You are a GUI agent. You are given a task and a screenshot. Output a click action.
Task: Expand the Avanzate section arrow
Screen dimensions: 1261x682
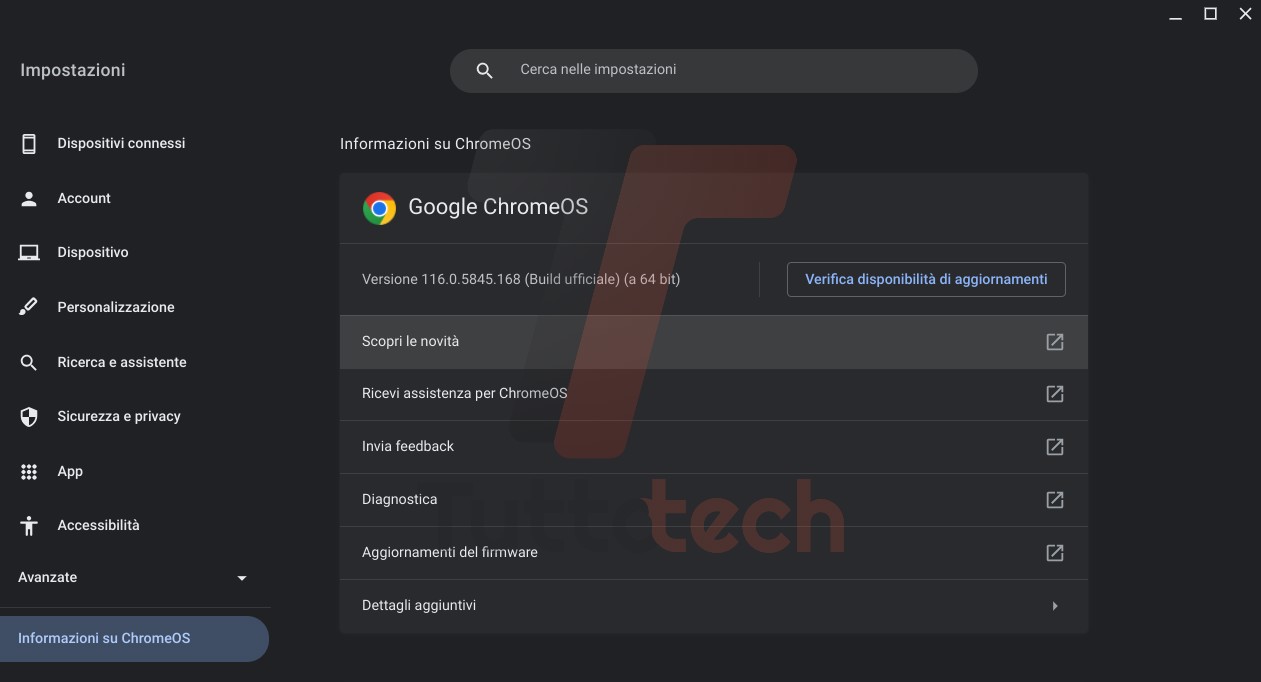tap(241, 578)
